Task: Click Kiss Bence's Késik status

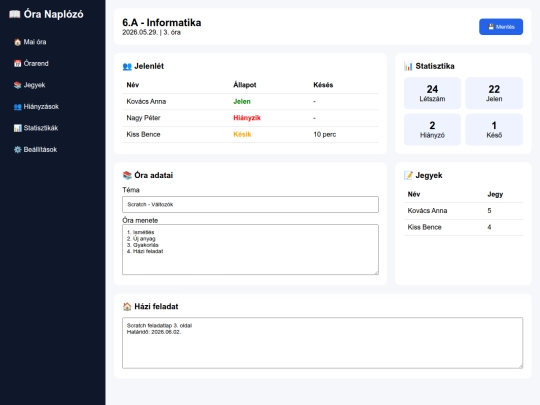Action: [242, 134]
